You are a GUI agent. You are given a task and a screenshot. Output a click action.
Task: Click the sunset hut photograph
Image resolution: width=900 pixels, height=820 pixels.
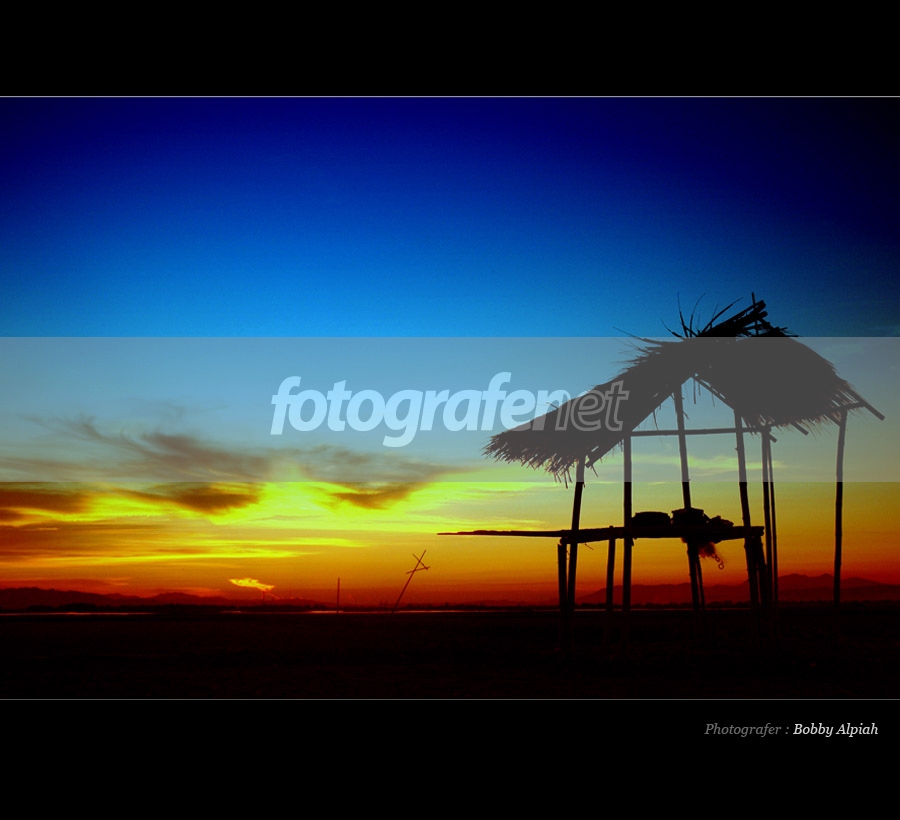(450, 398)
